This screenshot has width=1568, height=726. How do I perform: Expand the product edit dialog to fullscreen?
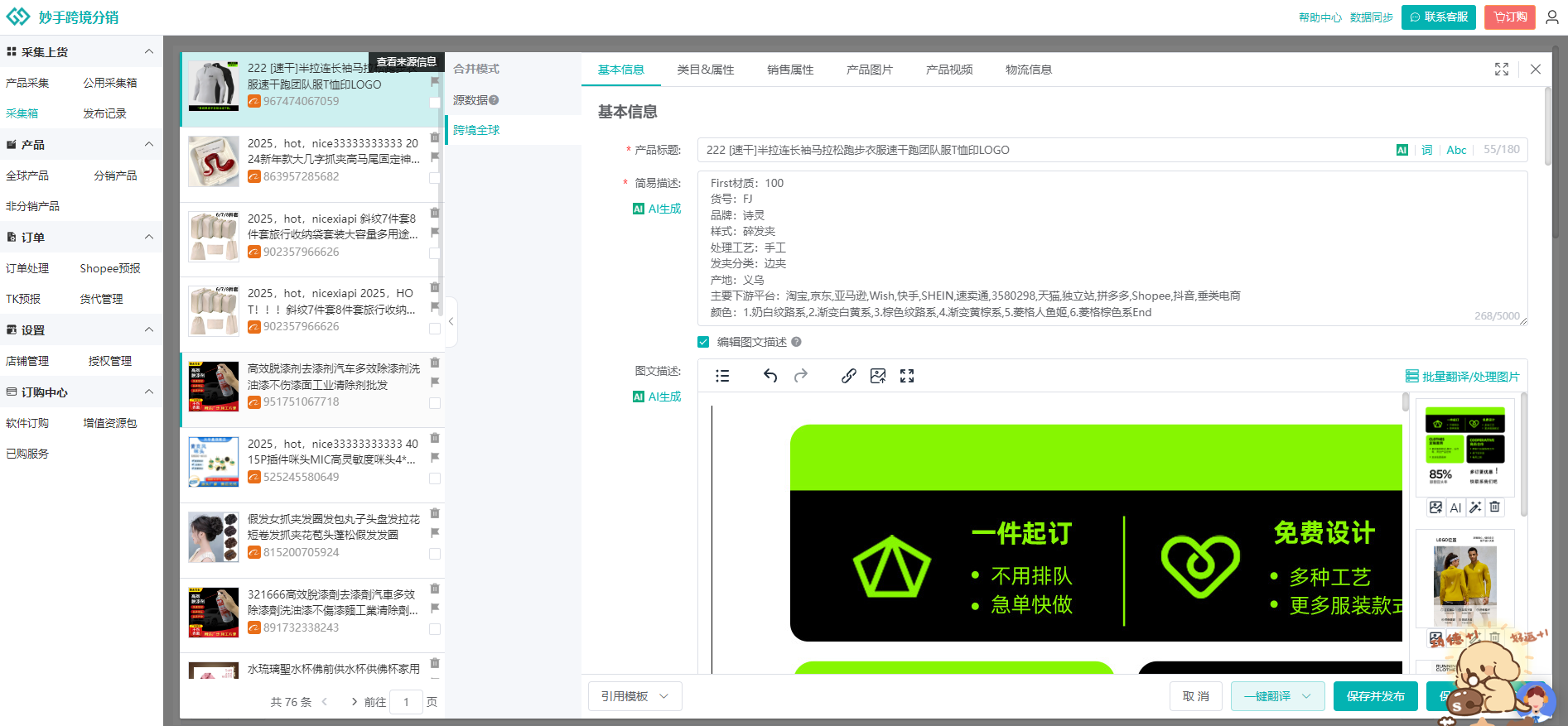pyautogui.click(x=1502, y=70)
